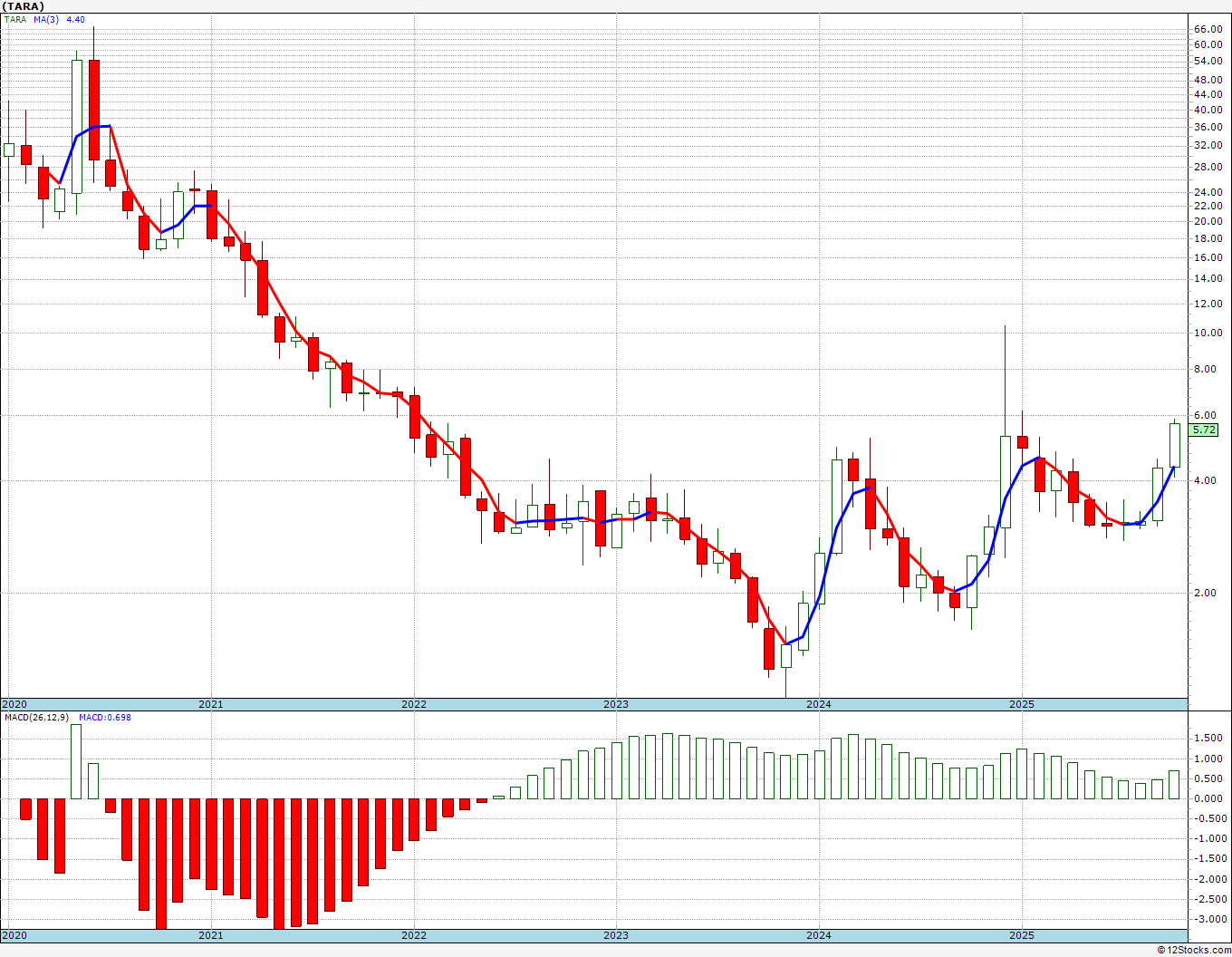Click 54.00 on the price axis
Viewport: 1232px width, 957px height.
[1208, 62]
